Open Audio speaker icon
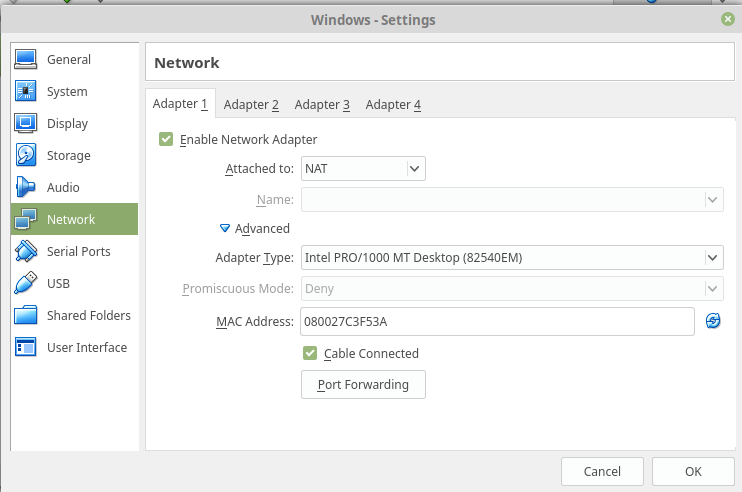Image resolution: width=742 pixels, height=492 pixels. 26,188
